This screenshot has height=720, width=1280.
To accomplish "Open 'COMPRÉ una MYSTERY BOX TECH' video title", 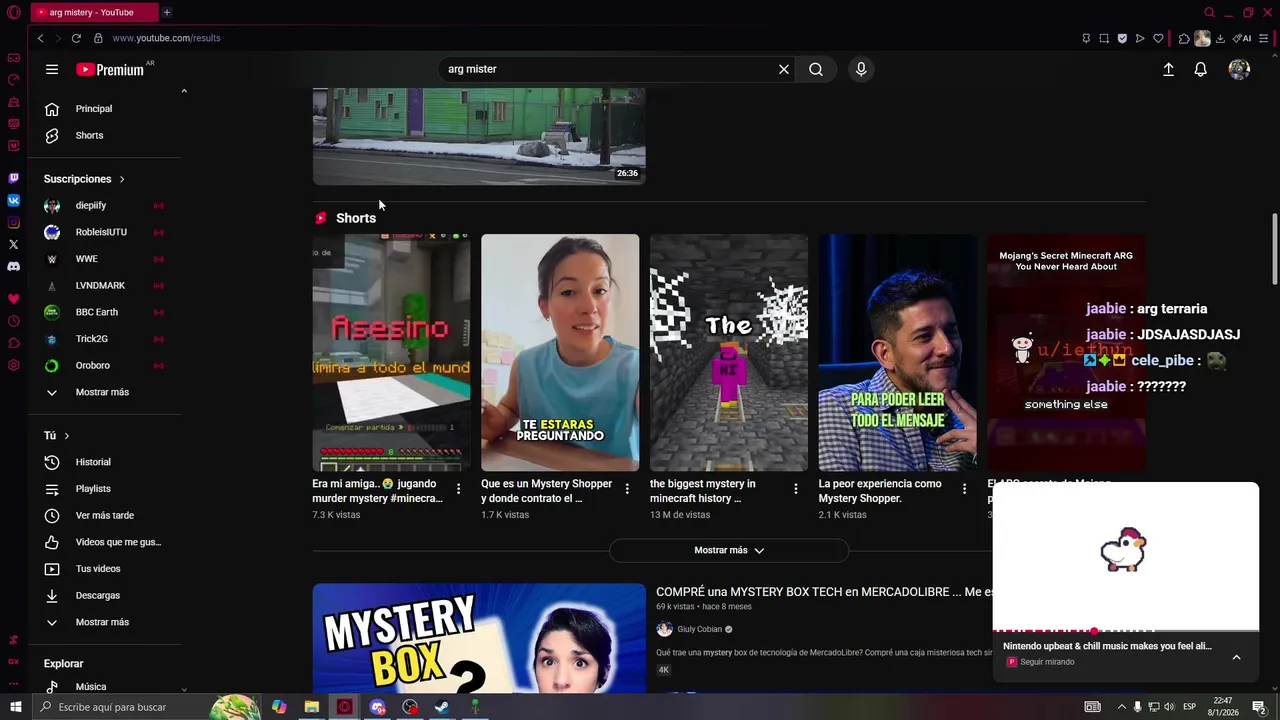I will [x=824, y=592].
